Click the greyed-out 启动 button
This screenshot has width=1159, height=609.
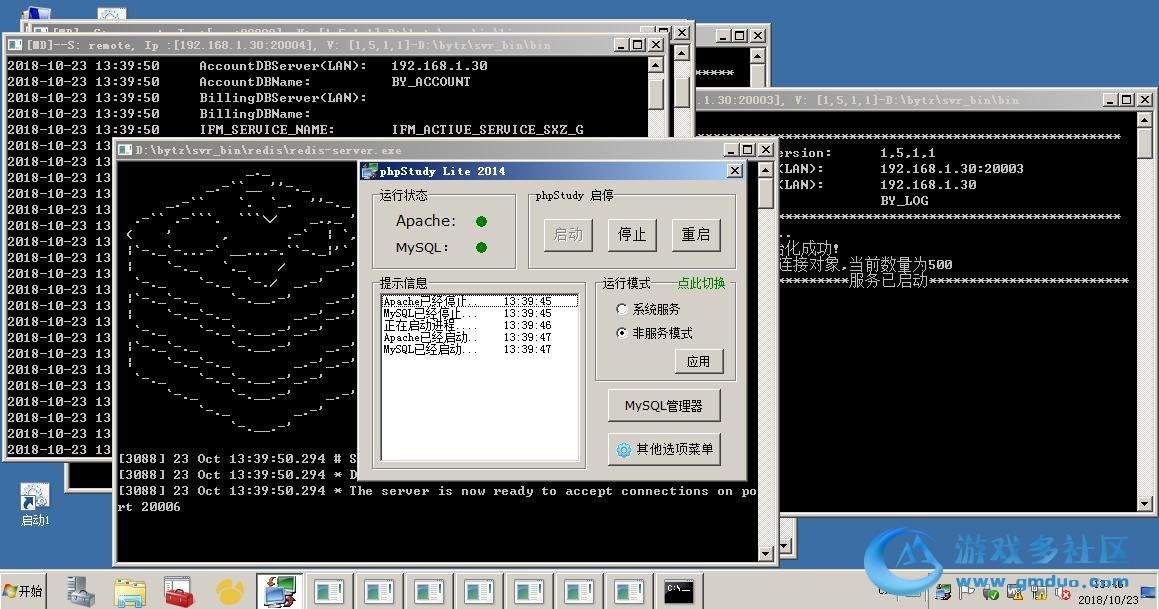point(568,235)
